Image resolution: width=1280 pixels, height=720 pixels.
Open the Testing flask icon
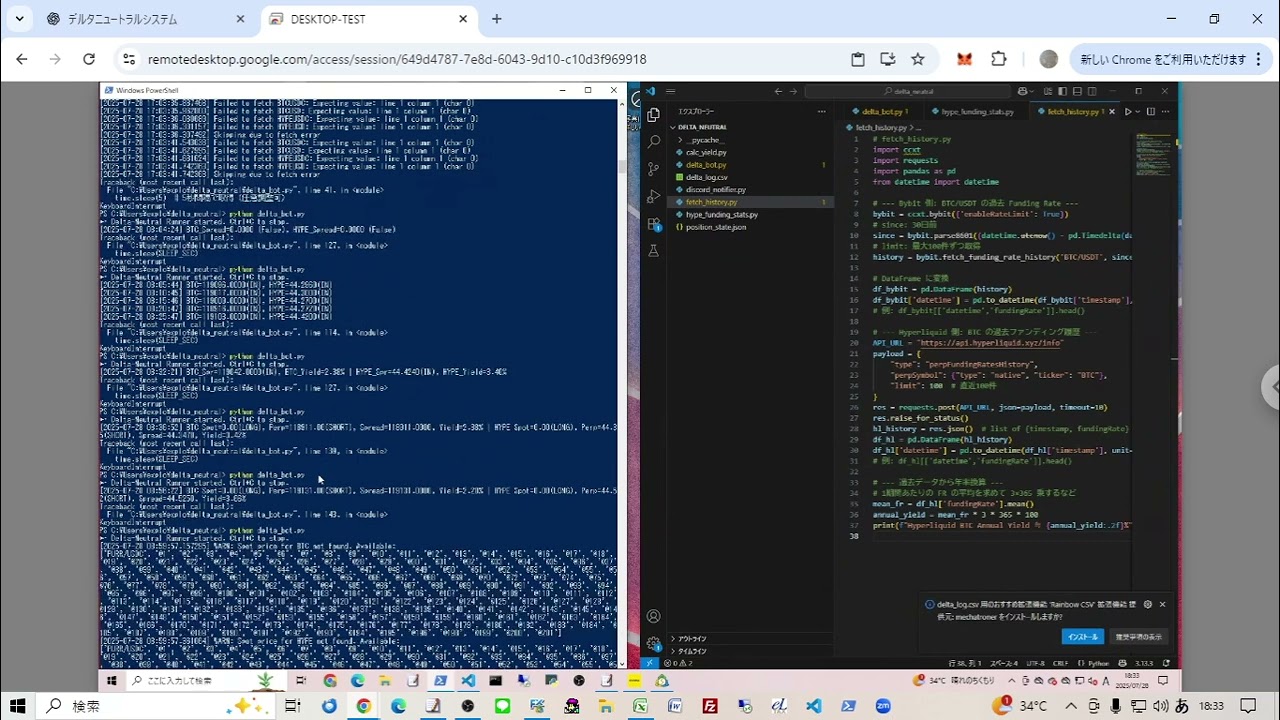[x=653, y=251]
